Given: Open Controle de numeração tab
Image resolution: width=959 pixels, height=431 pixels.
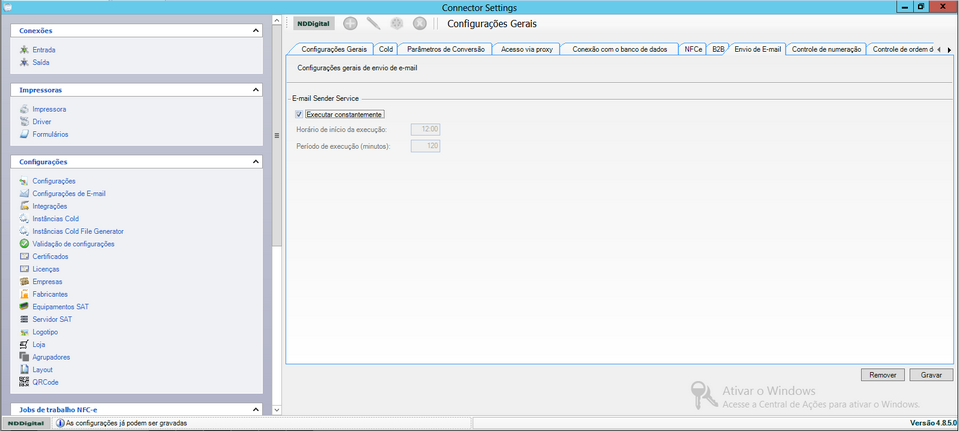Looking at the screenshot, I should (826, 50).
